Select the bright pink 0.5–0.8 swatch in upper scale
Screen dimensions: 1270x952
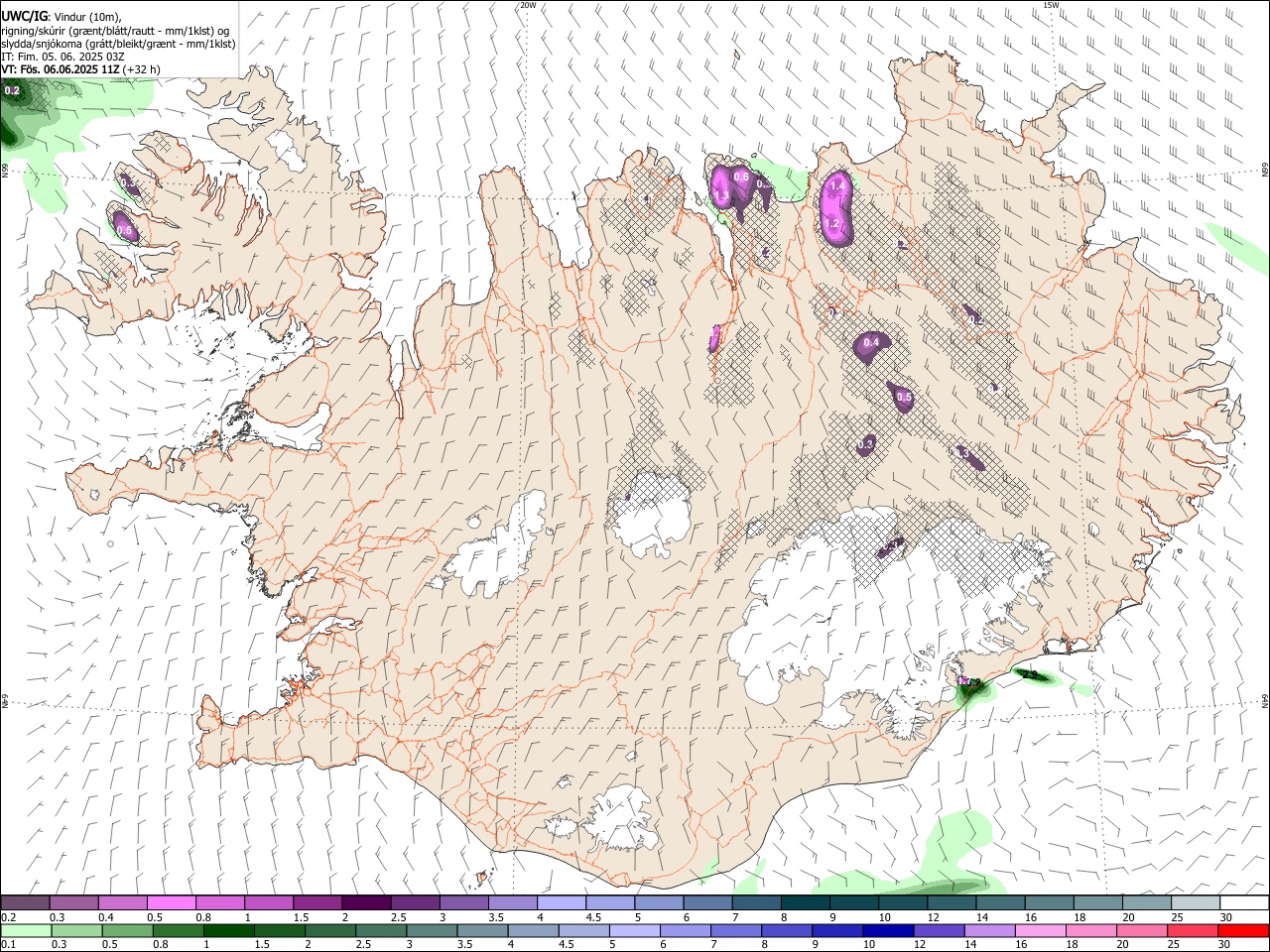171,903
